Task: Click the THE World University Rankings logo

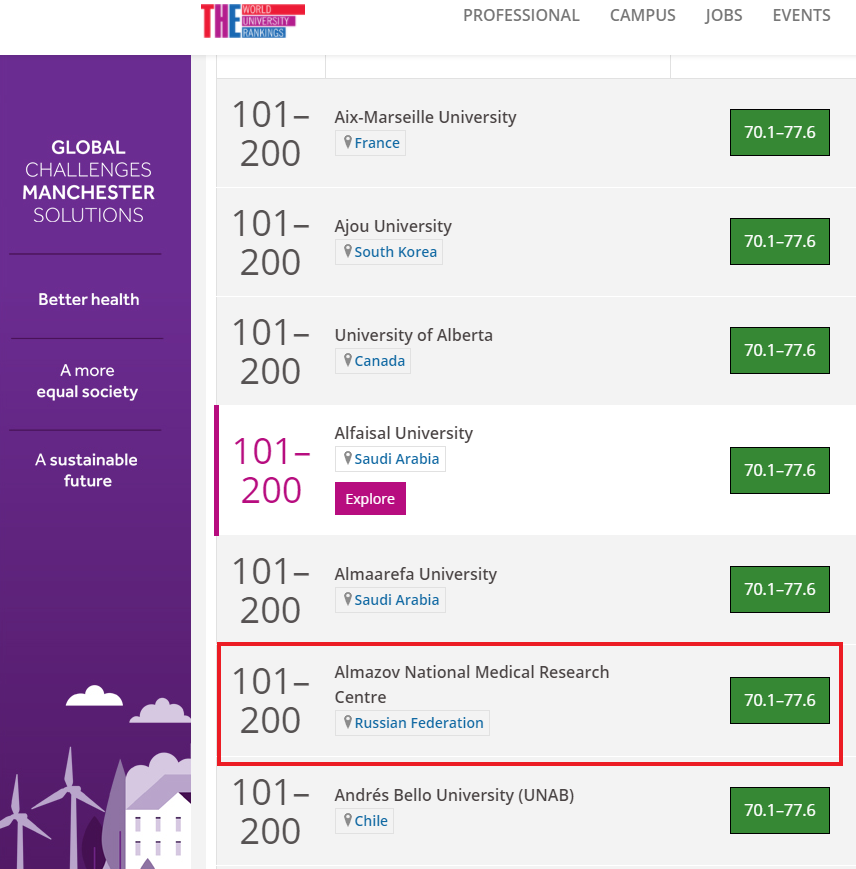Action: point(252,20)
